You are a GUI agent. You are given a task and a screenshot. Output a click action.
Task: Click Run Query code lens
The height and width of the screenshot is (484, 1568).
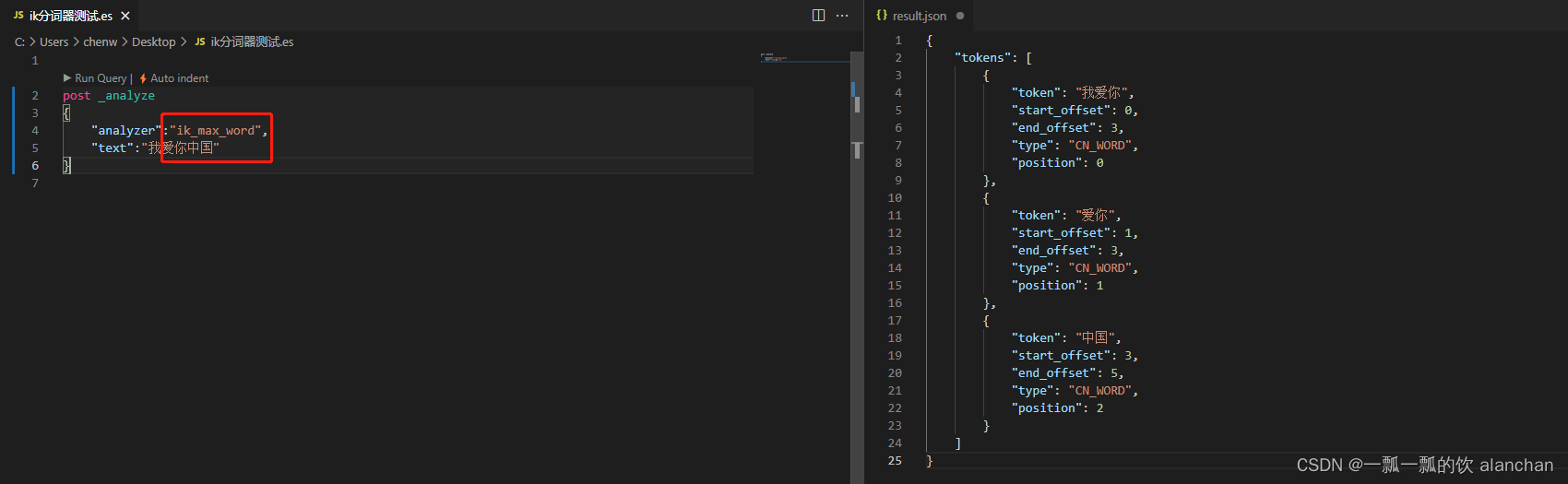(95, 78)
